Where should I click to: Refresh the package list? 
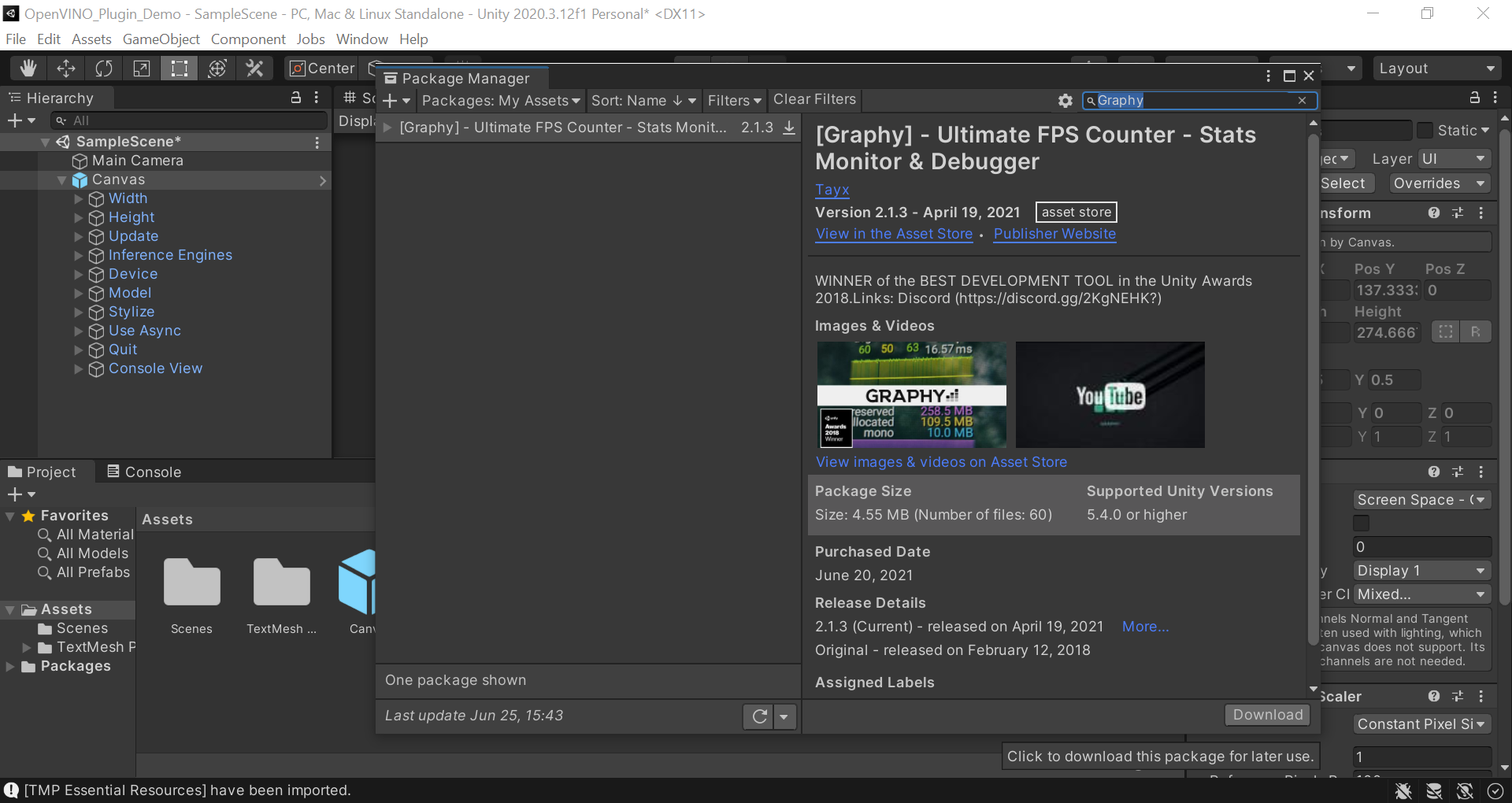760,716
